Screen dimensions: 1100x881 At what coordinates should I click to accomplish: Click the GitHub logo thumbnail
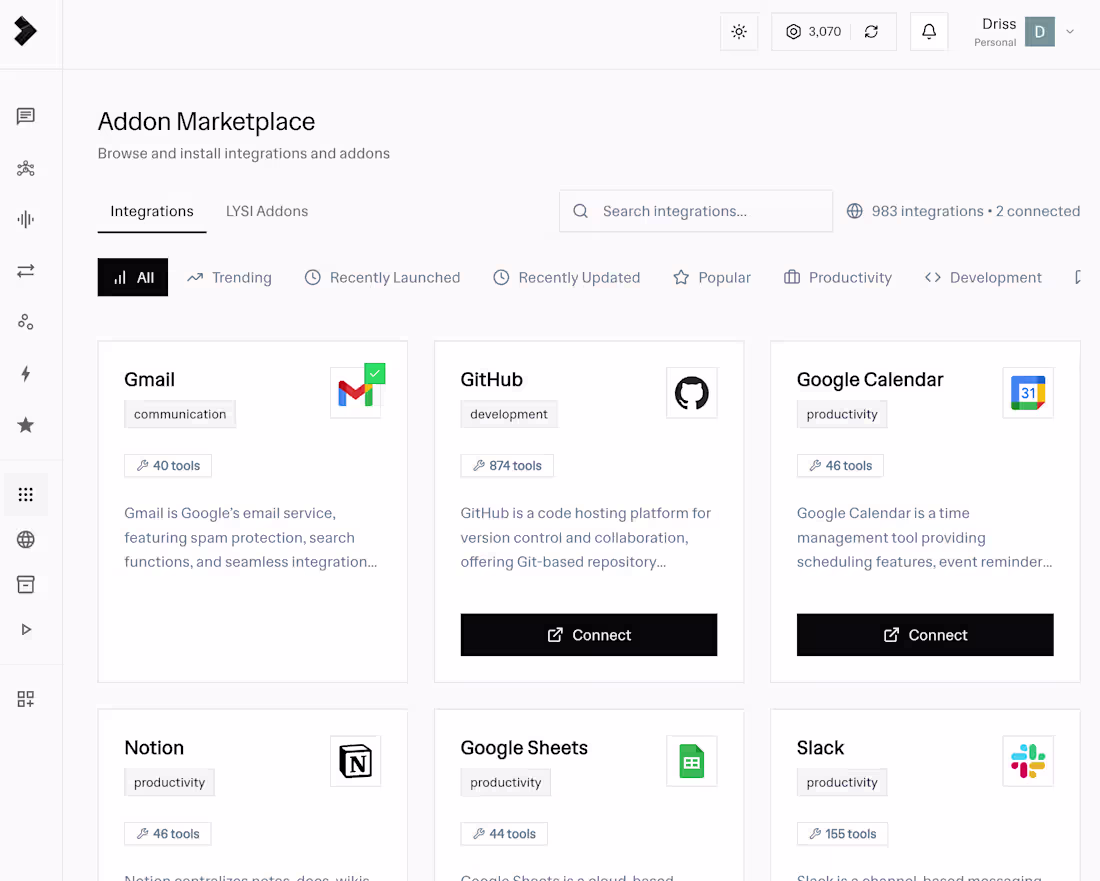point(692,393)
